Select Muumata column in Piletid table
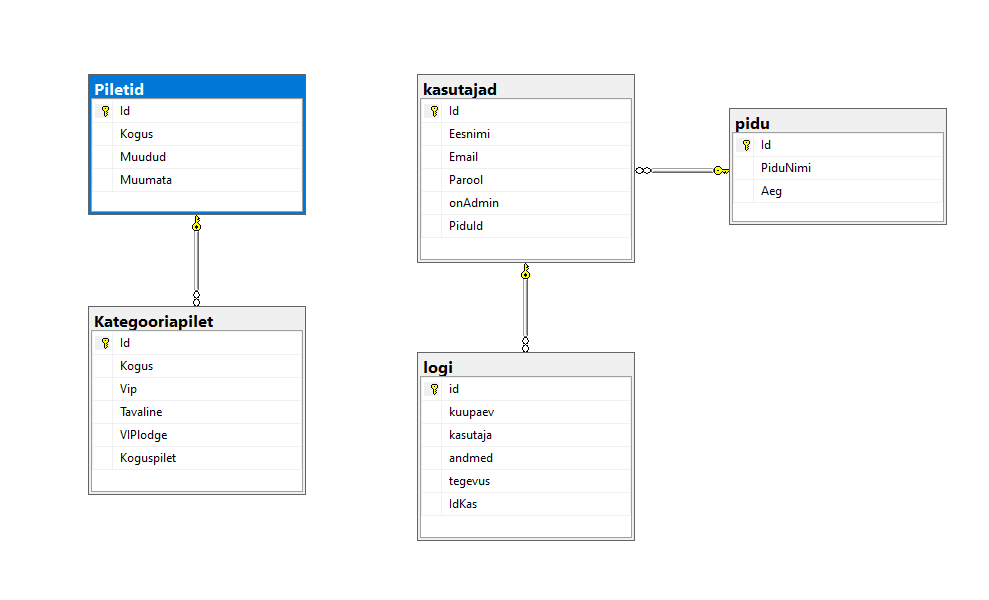The image size is (989, 600). tap(197, 180)
